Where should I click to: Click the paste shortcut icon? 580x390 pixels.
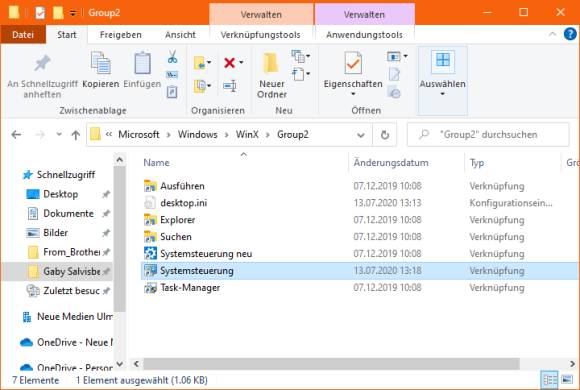172,91
